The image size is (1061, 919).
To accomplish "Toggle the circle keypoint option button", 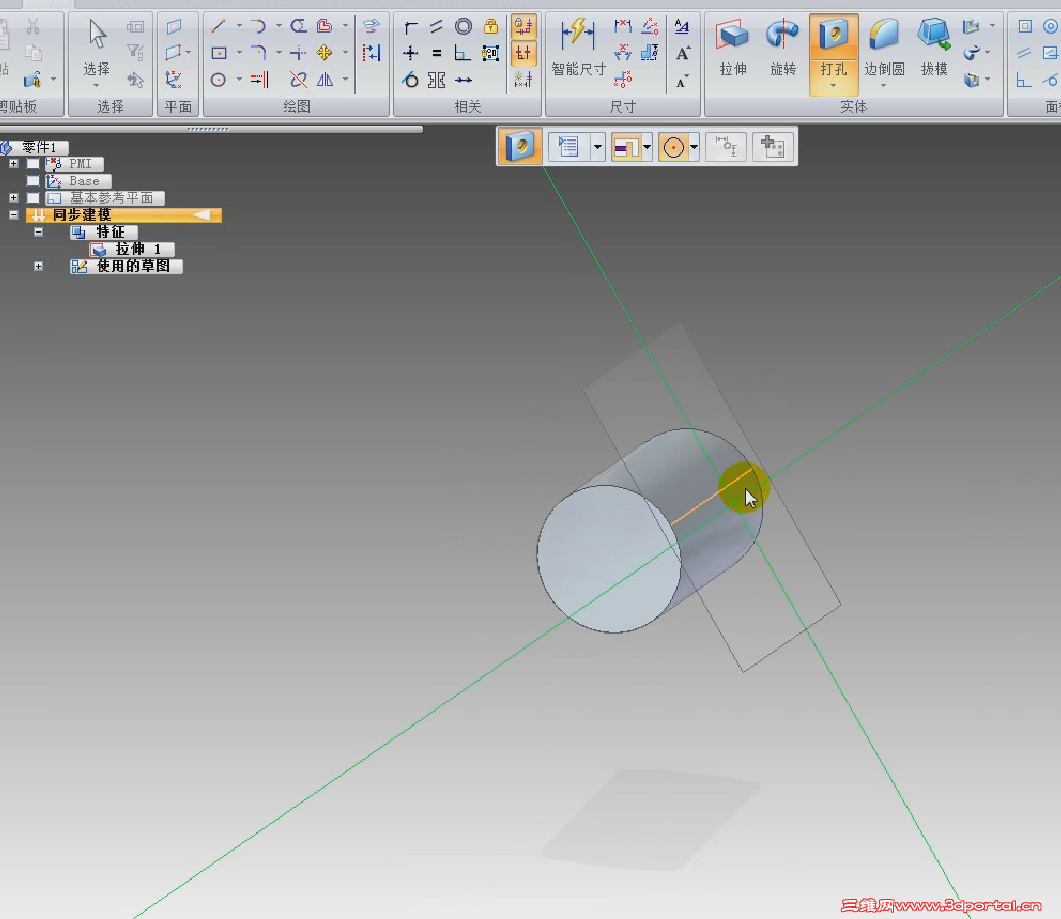I will click(673, 147).
